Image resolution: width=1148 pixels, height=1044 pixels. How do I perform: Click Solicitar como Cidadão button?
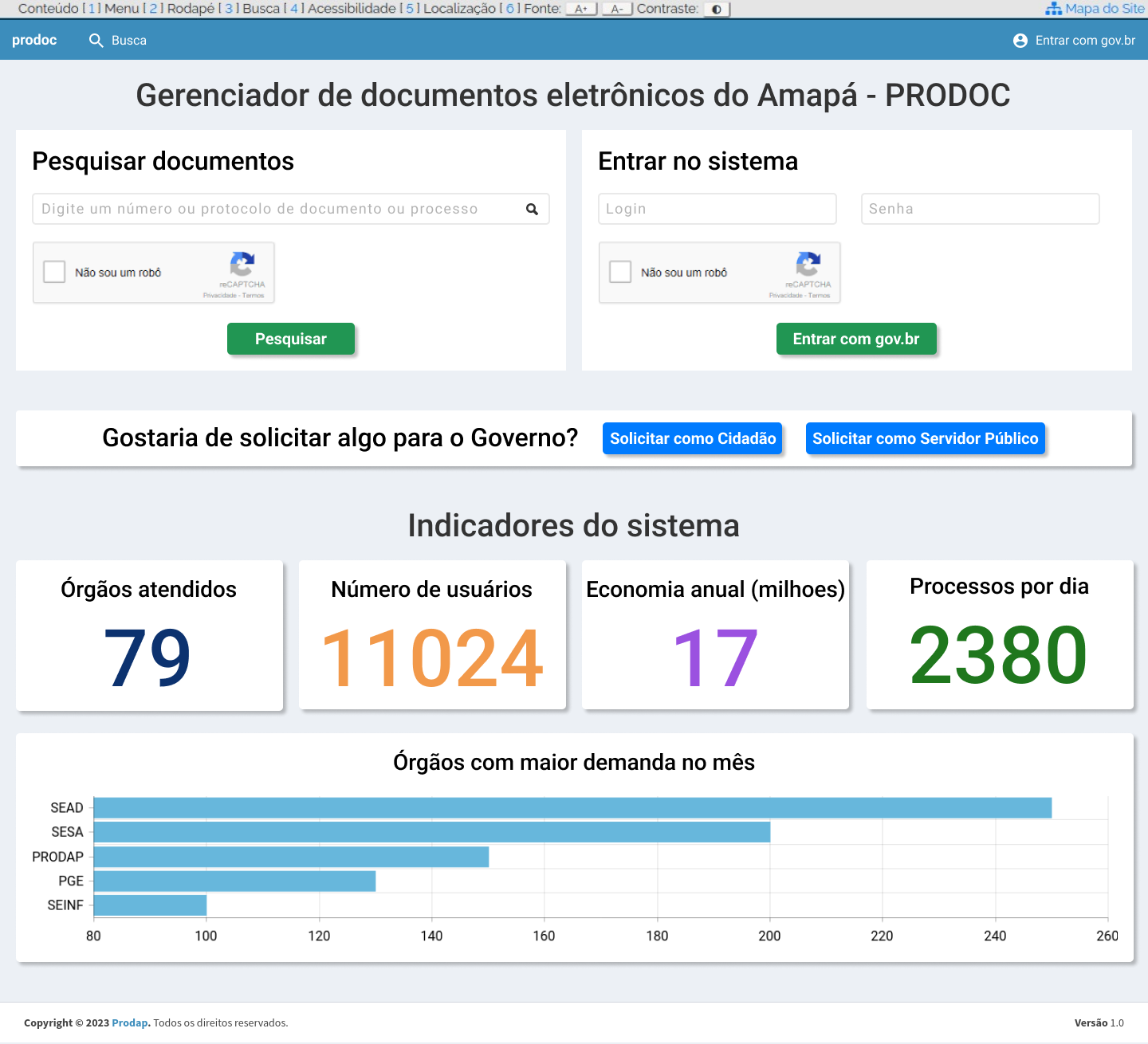click(x=692, y=438)
